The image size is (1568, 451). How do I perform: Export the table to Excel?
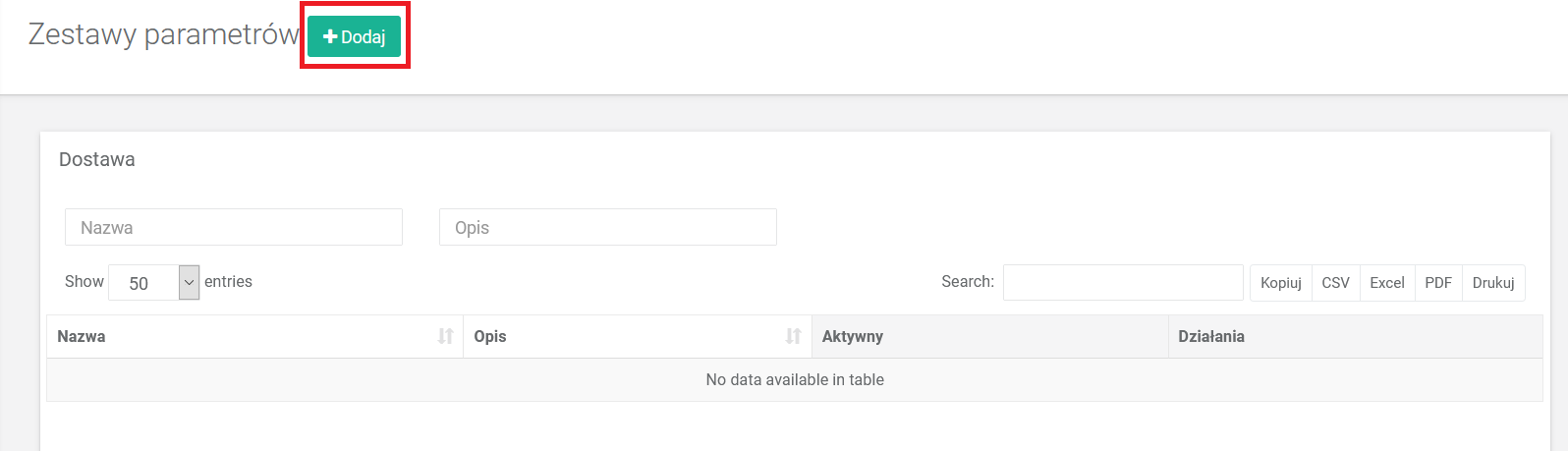tap(1386, 283)
